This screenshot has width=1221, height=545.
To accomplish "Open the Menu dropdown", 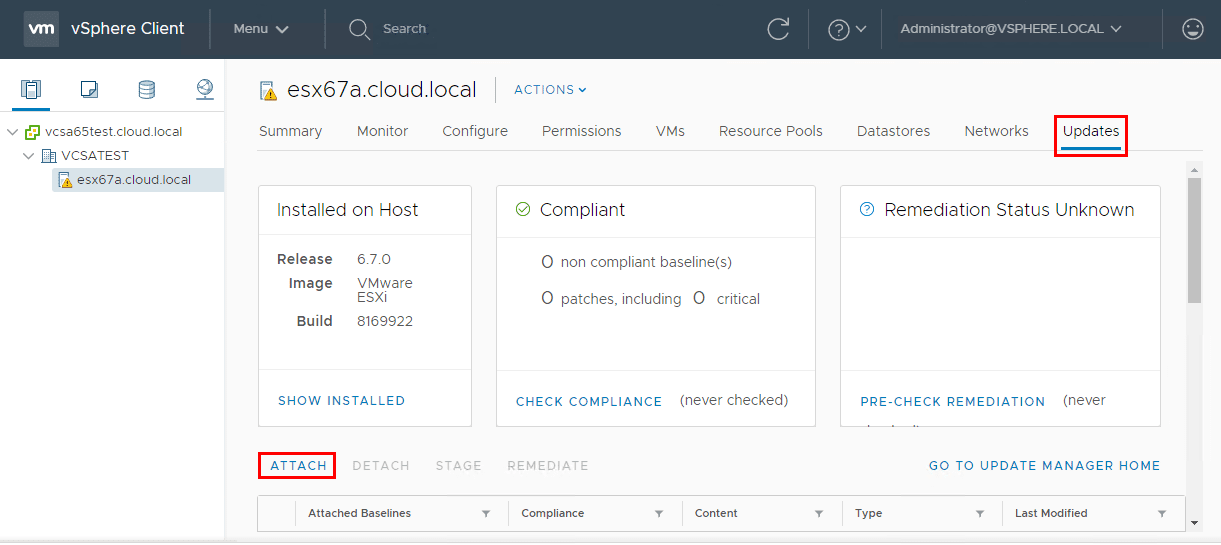I will pyautogui.click(x=261, y=29).
